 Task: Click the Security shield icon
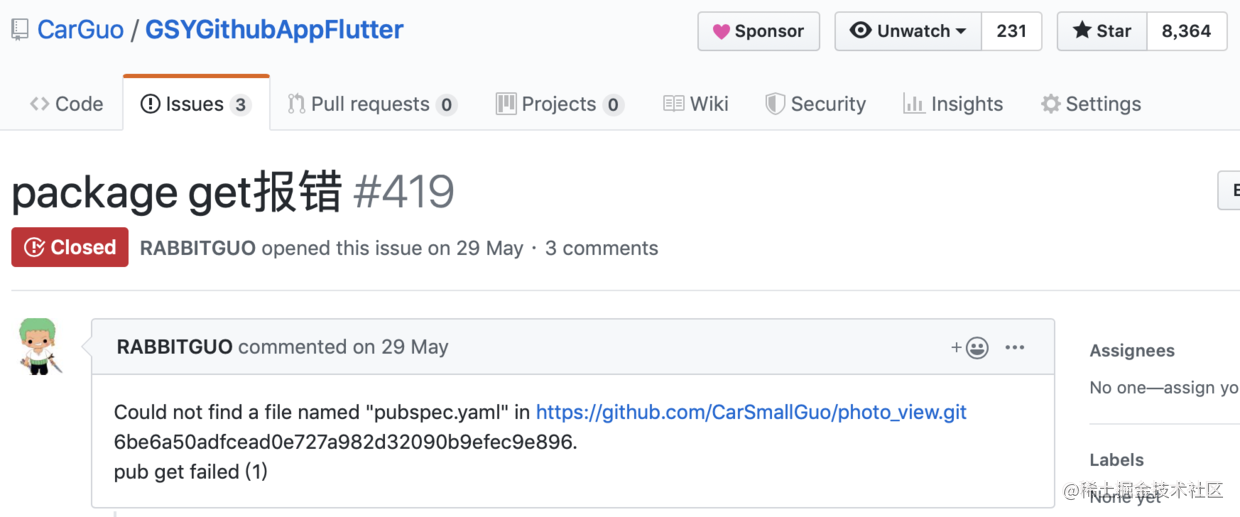[x=775, y=104]
